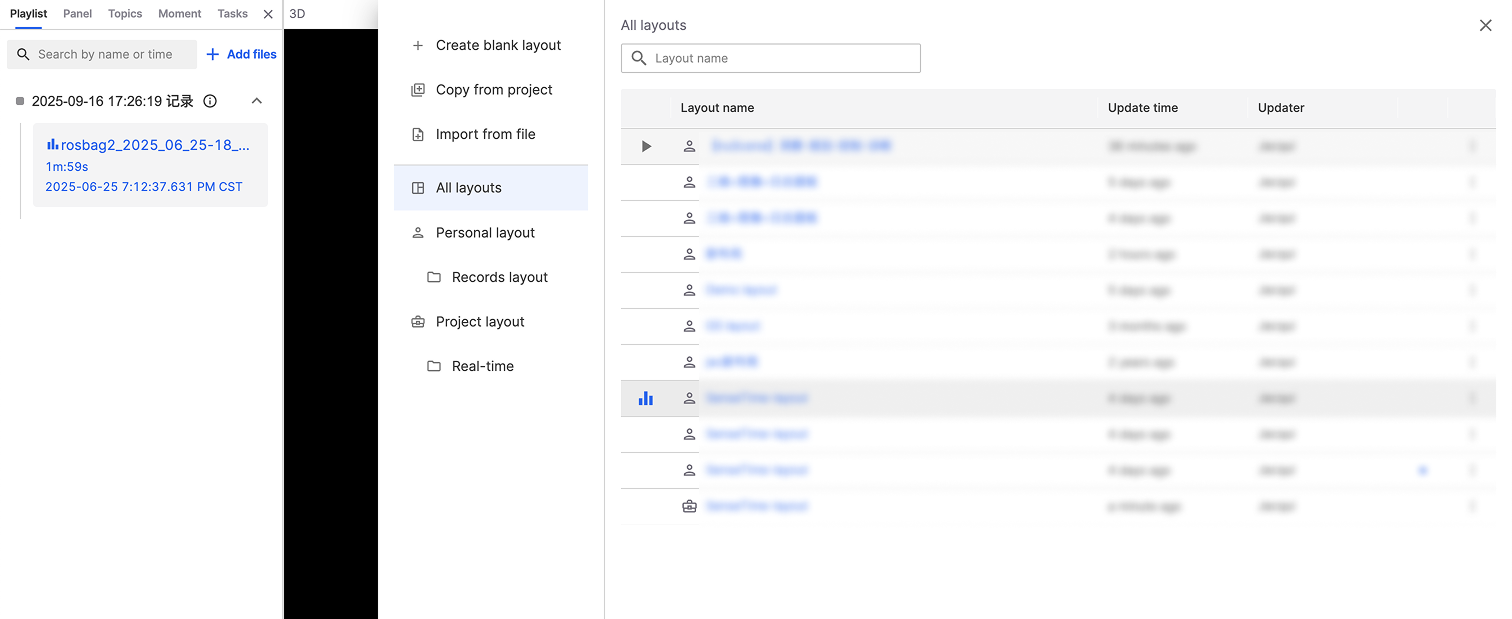The width and height of the screenshot is (1512, 619).
Task: Switch to the Moment tab
Action: coord(180,14)
